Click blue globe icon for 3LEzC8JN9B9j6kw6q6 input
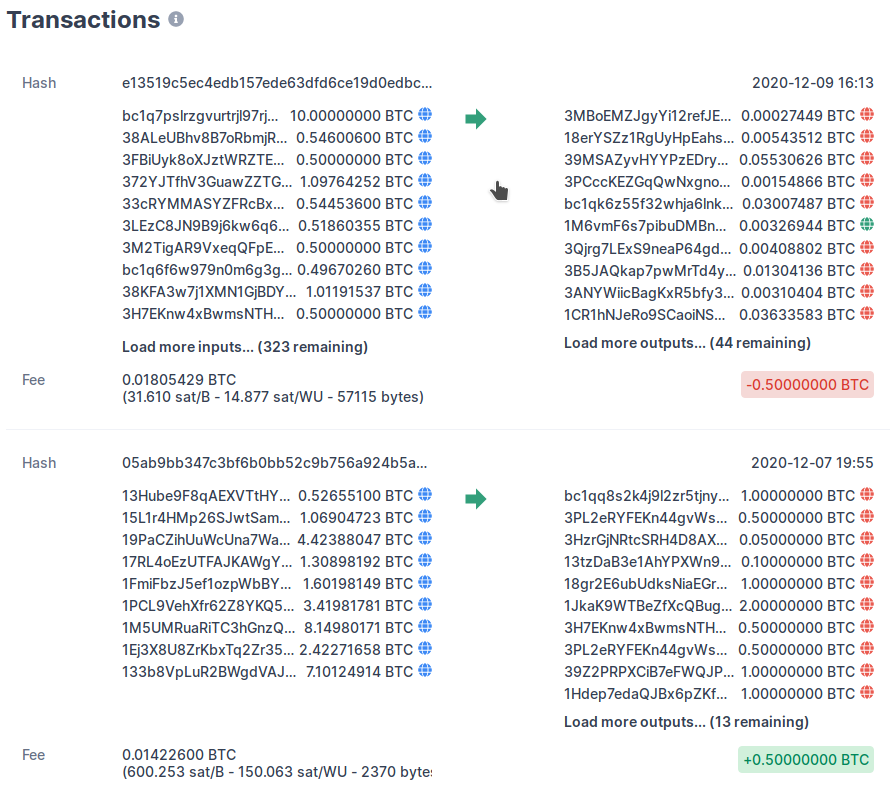 pyautogui.click(x=425, y=224)
